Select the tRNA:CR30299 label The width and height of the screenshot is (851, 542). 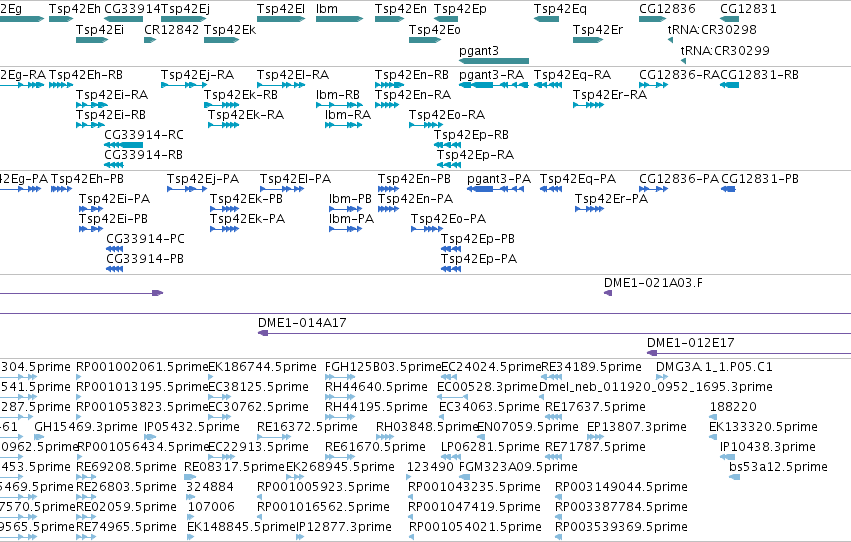pos(725,50)
